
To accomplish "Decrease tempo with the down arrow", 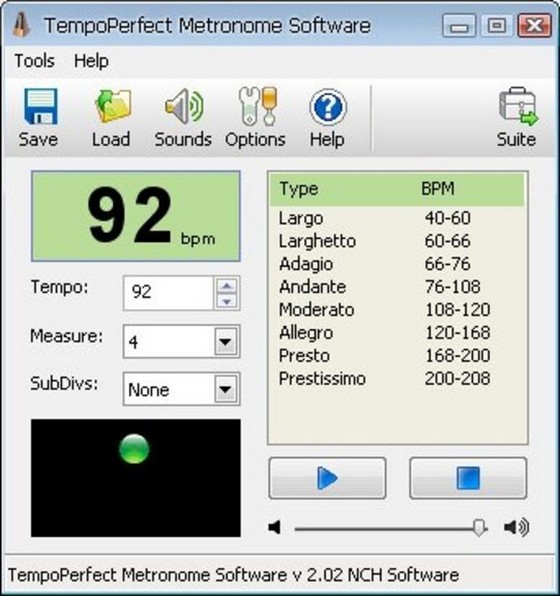I will click(x=227, y=302).
